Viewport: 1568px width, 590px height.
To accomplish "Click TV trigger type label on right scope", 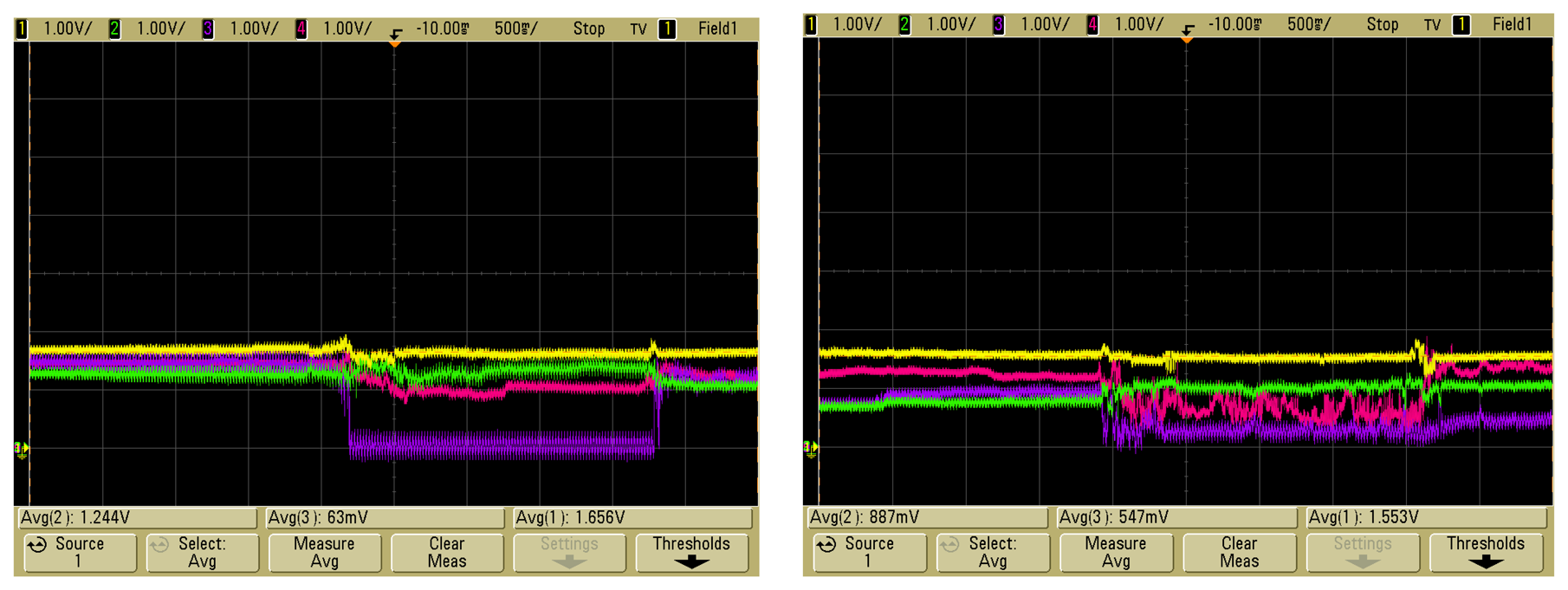I will (x=1433, y=25).
